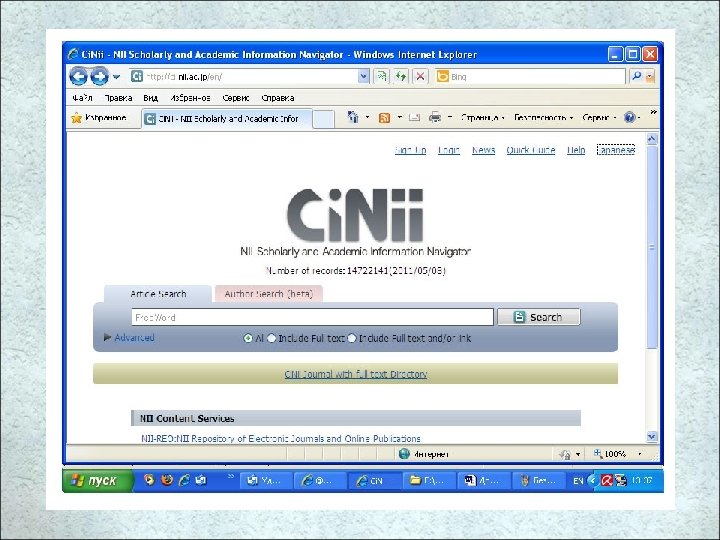Click the Refresh page icon
The height and width of the screenshot is (540, 720).
coord(400,76)
